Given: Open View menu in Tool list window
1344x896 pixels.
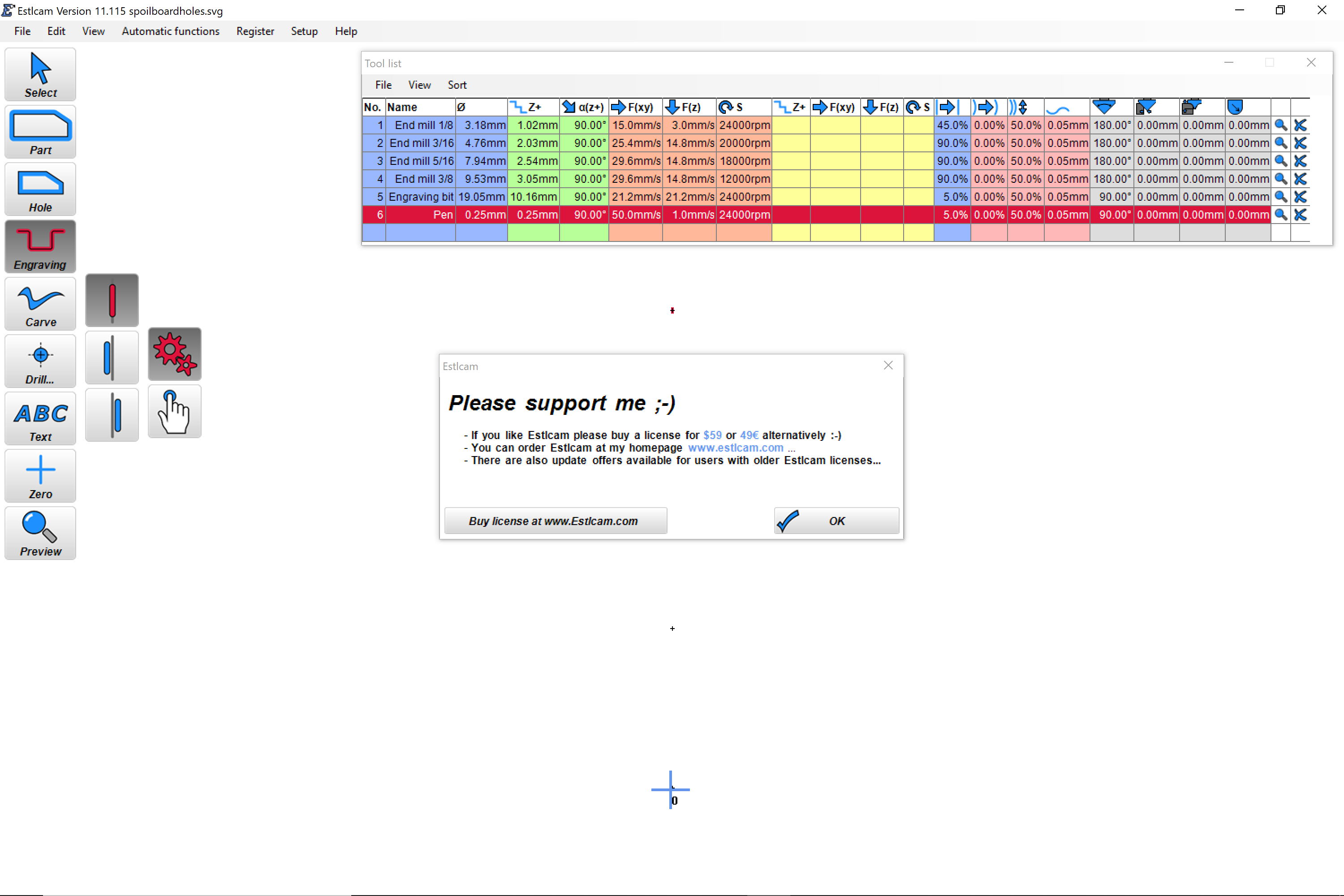Looking at the screenshot, I should (419, 85).
